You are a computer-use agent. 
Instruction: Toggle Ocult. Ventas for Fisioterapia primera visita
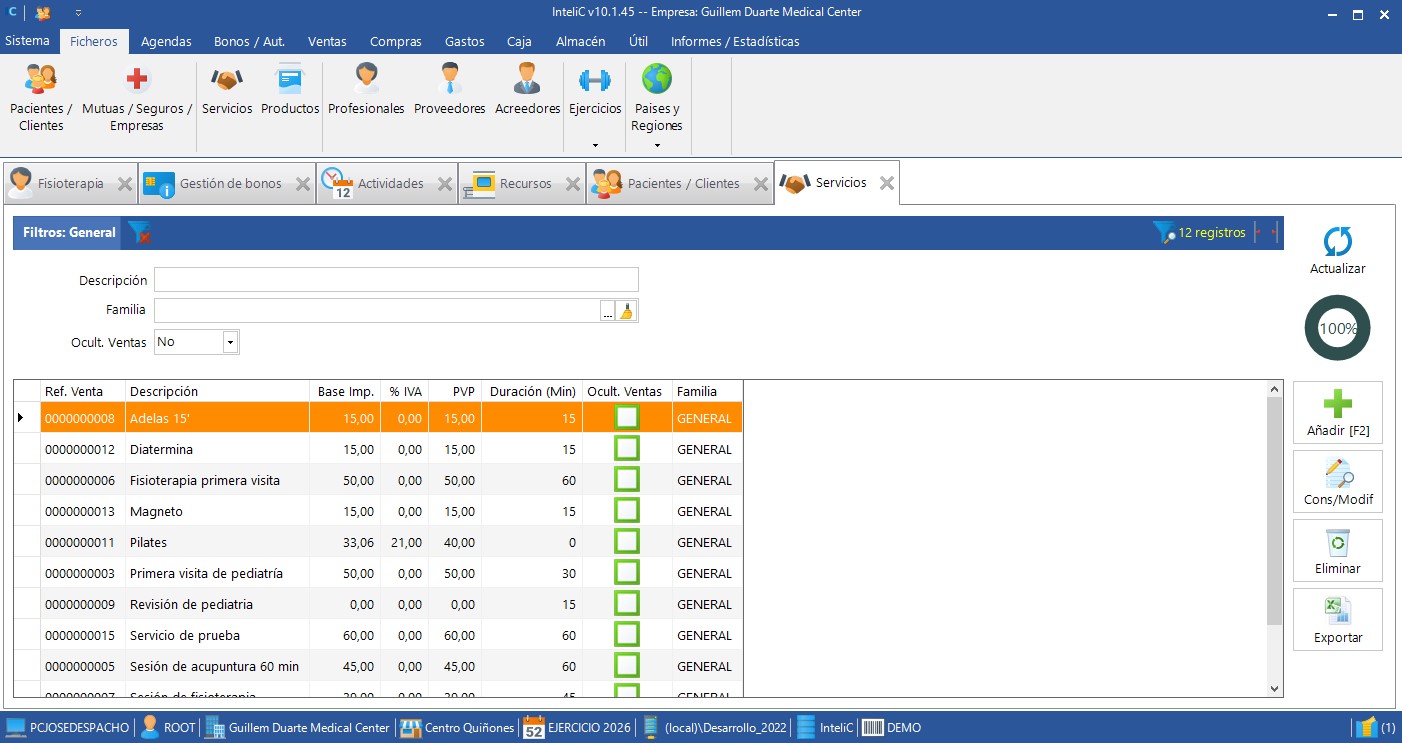pyautogui.click(x=627, y=480)
